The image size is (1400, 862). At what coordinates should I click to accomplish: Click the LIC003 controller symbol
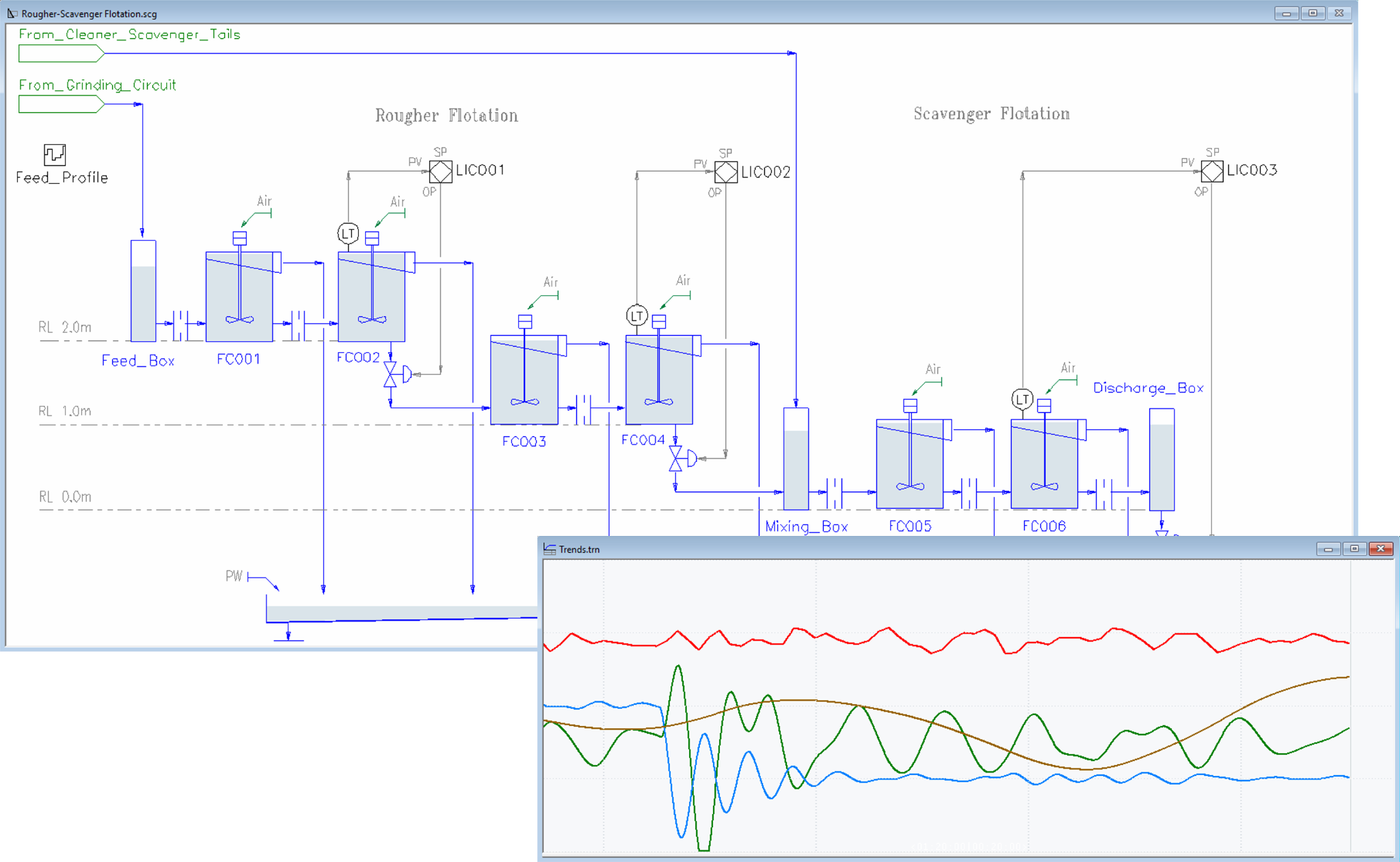coord(1212,171)
